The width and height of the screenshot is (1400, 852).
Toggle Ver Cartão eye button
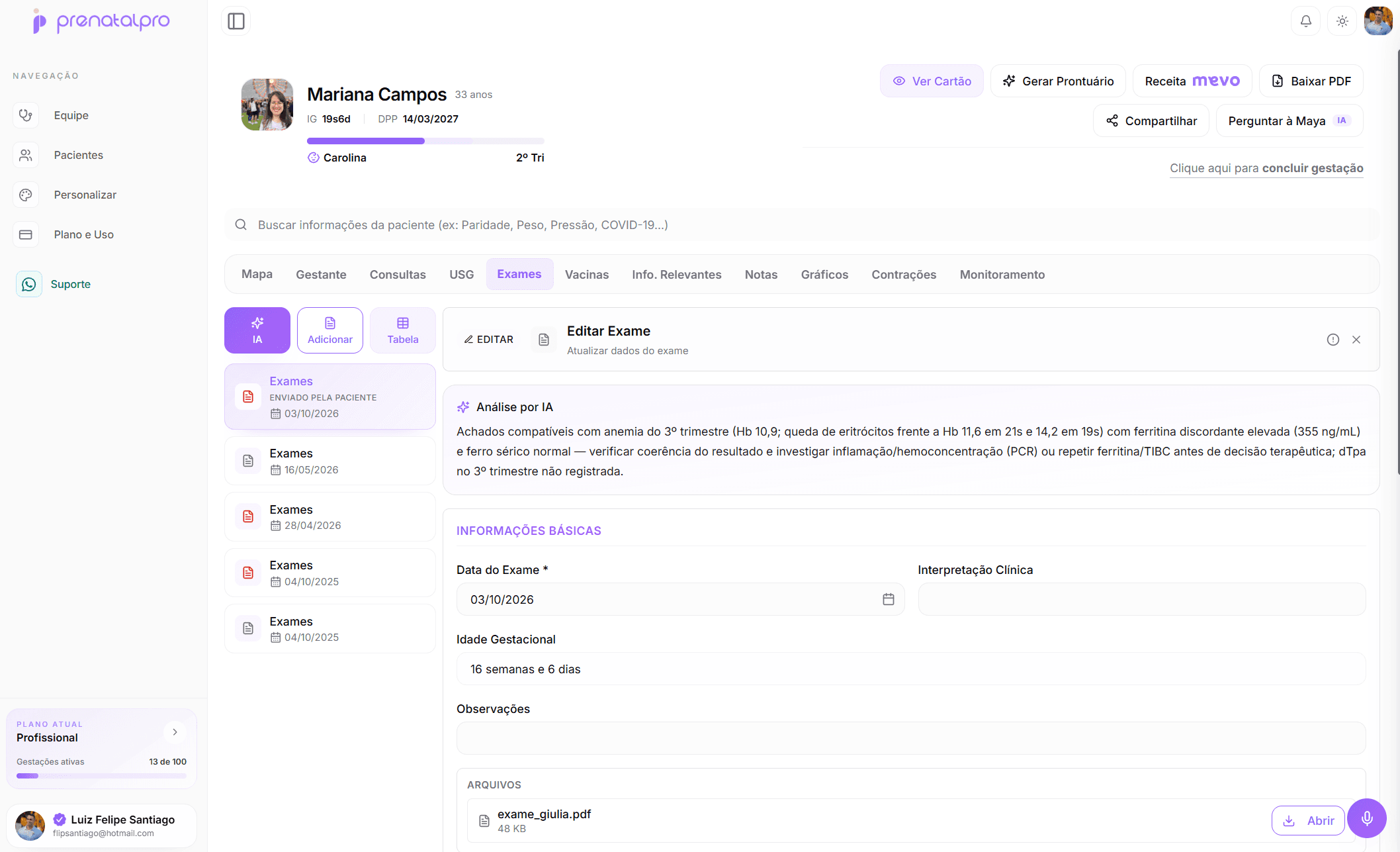(932, 81)
